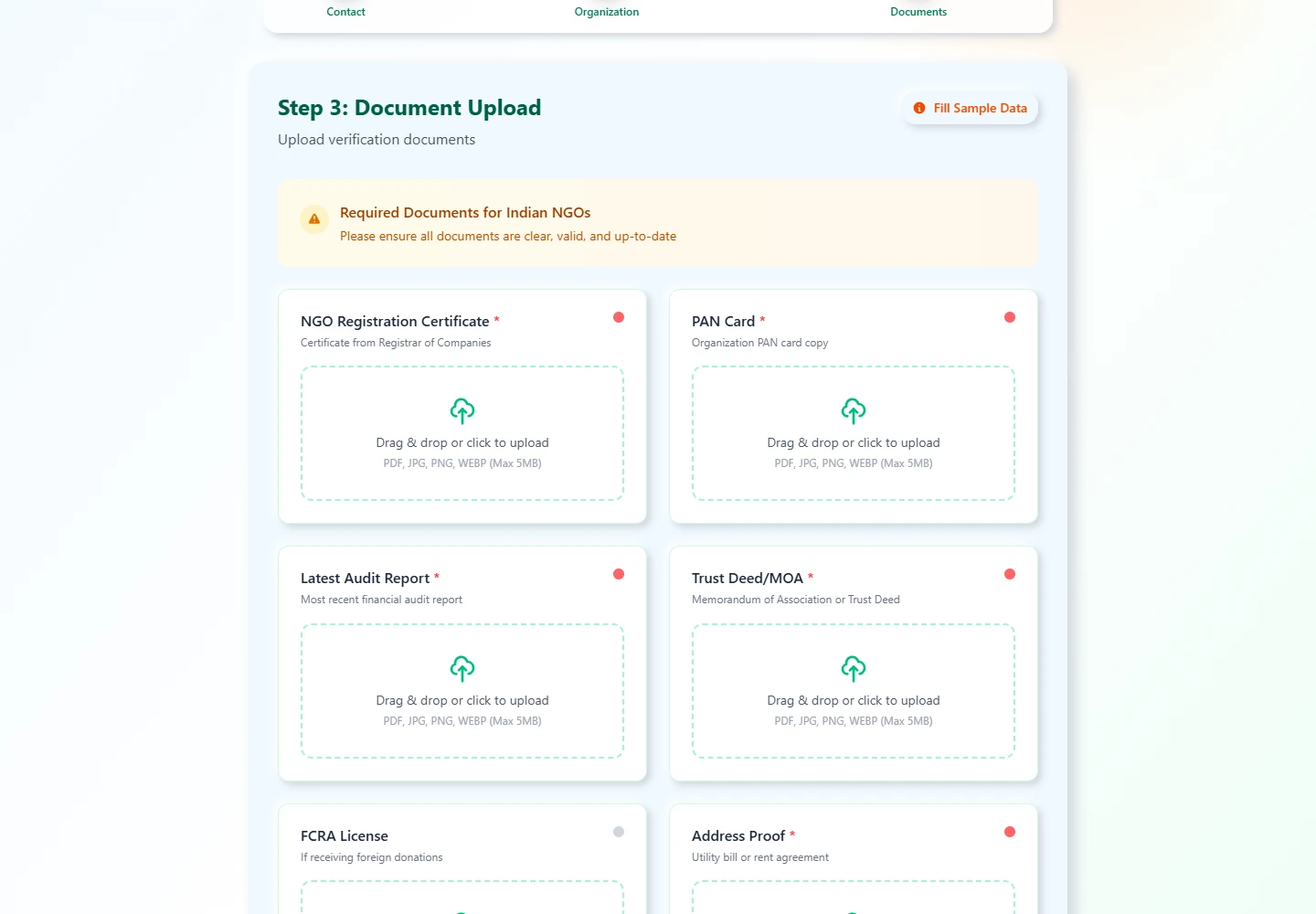Click the warning triangle icon in Required Documents notice
Viewport: 1316px width, 914px height.
314,219
